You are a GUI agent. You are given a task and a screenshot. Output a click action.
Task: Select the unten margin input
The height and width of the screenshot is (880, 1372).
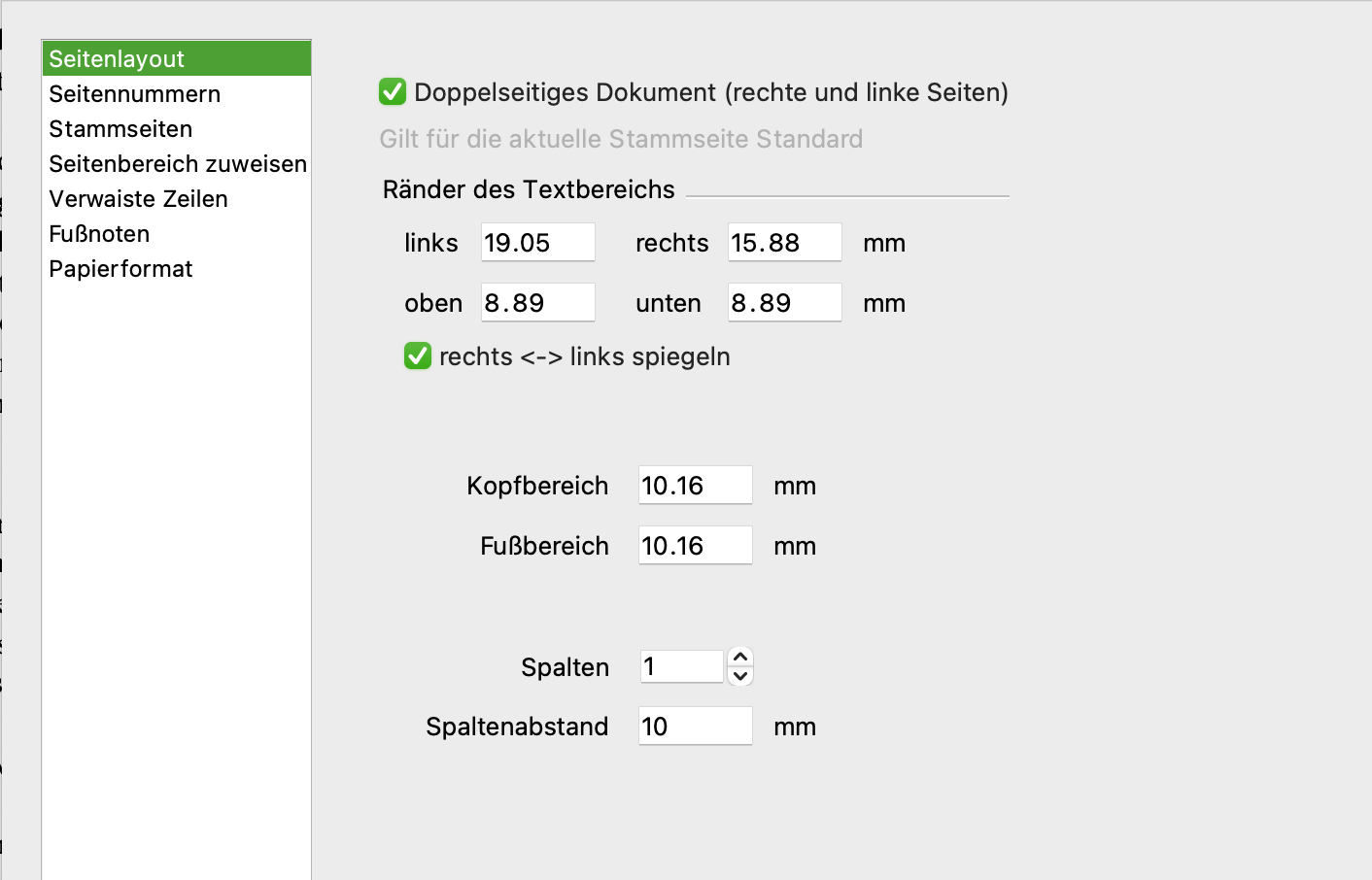(784, 303)
